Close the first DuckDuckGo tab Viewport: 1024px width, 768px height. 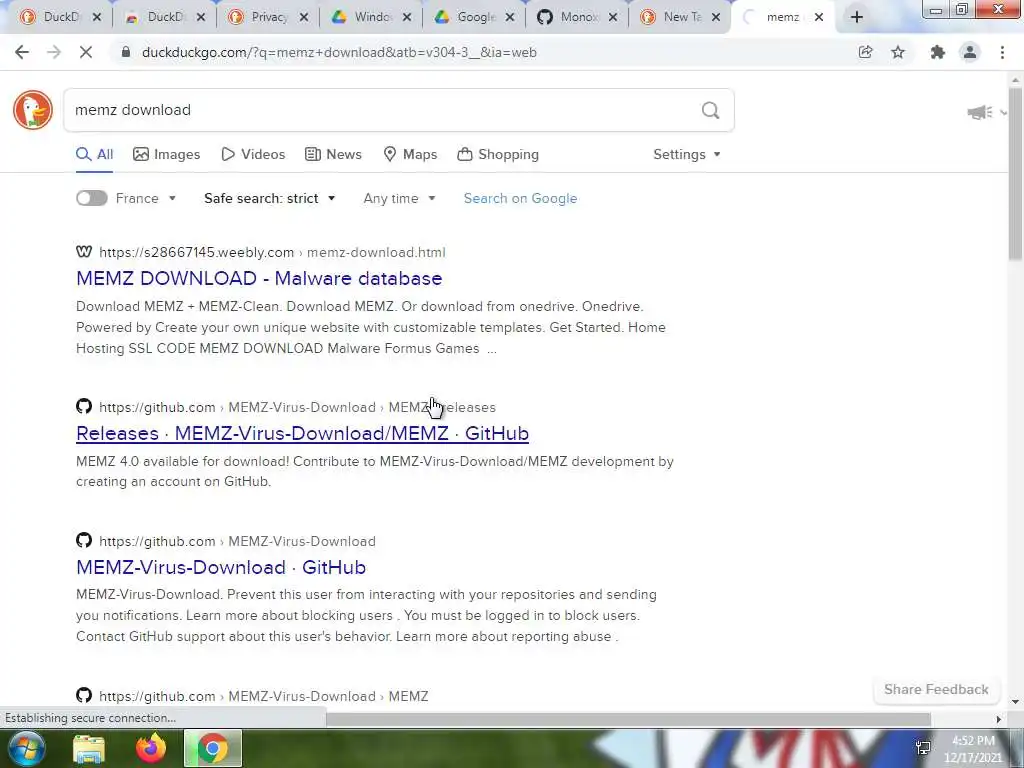click(x=97, y=17)
